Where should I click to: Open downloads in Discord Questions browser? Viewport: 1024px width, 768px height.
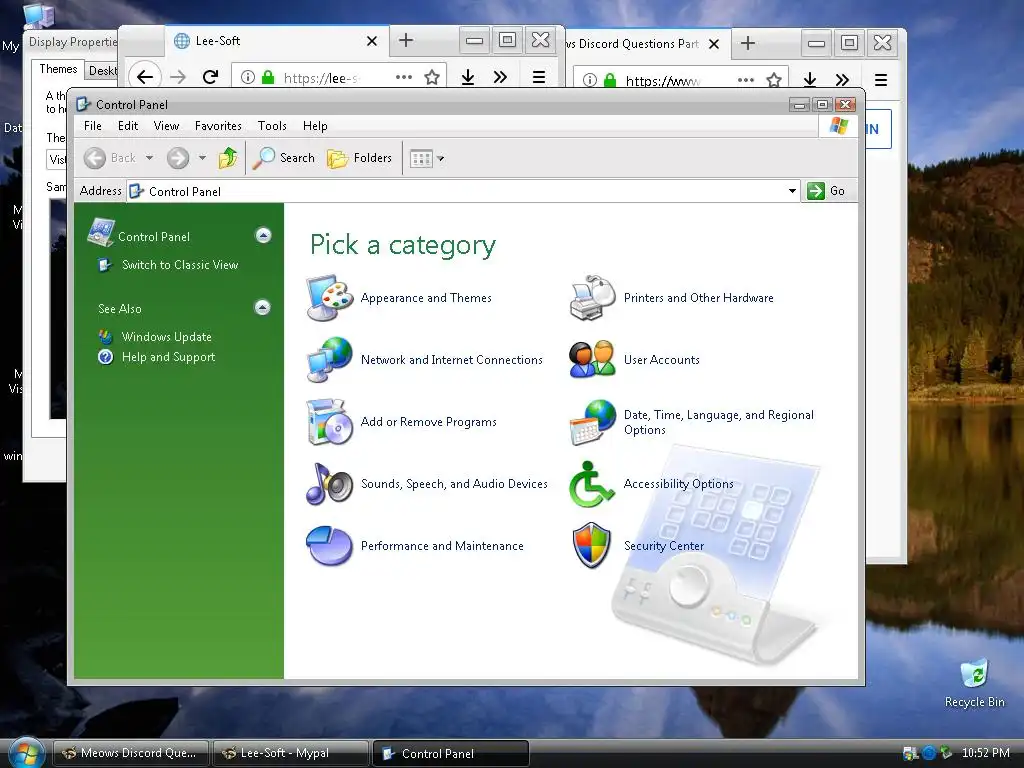point(810,80)
